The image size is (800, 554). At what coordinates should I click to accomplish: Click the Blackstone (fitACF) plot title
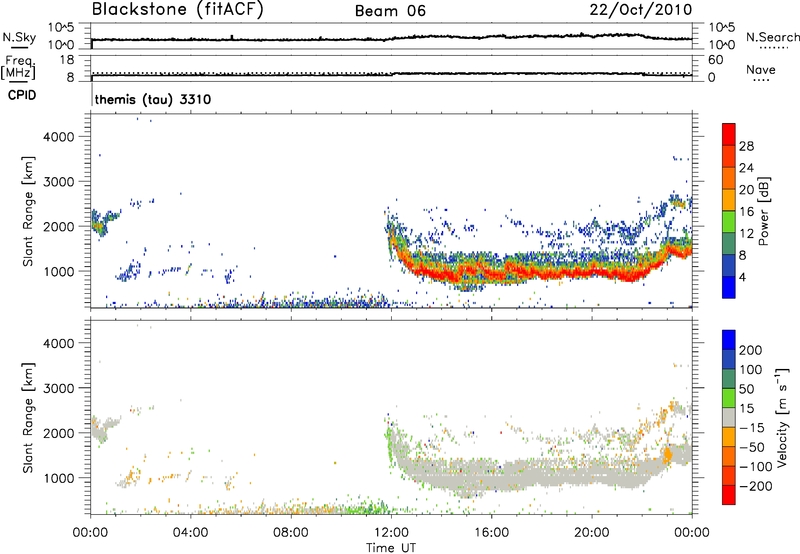click(x=178, y=10)
